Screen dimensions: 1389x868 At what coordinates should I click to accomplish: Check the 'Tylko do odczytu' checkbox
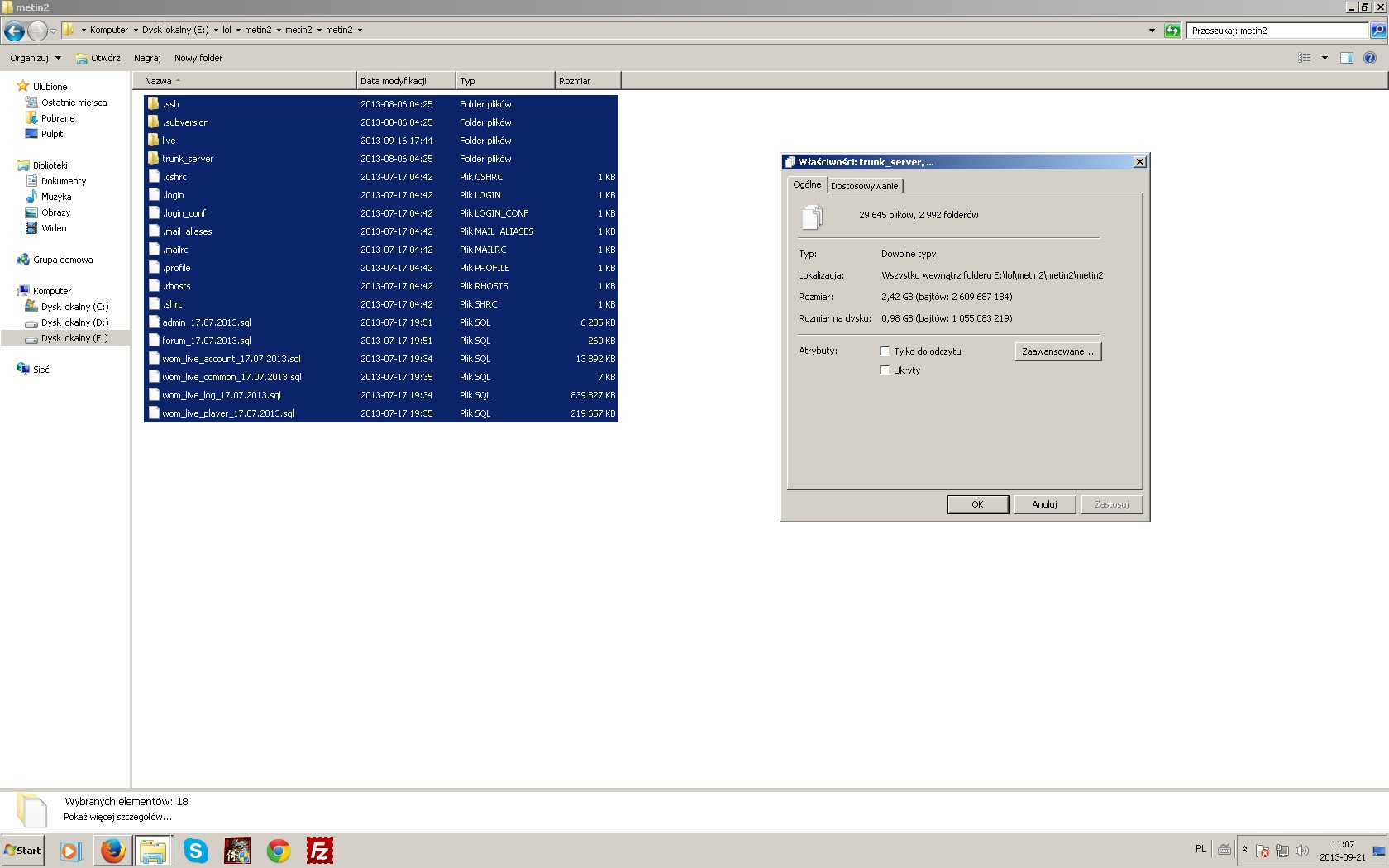pos(885,351)
